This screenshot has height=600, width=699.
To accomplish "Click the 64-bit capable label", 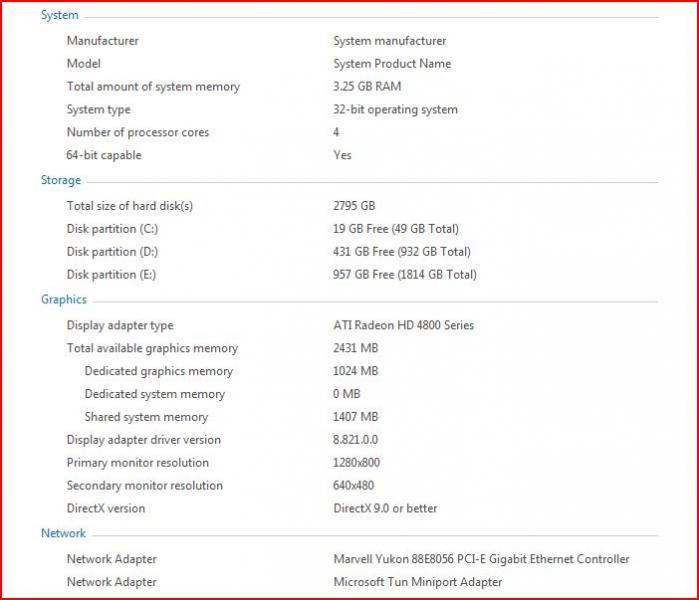I will (x=104, y=155).
